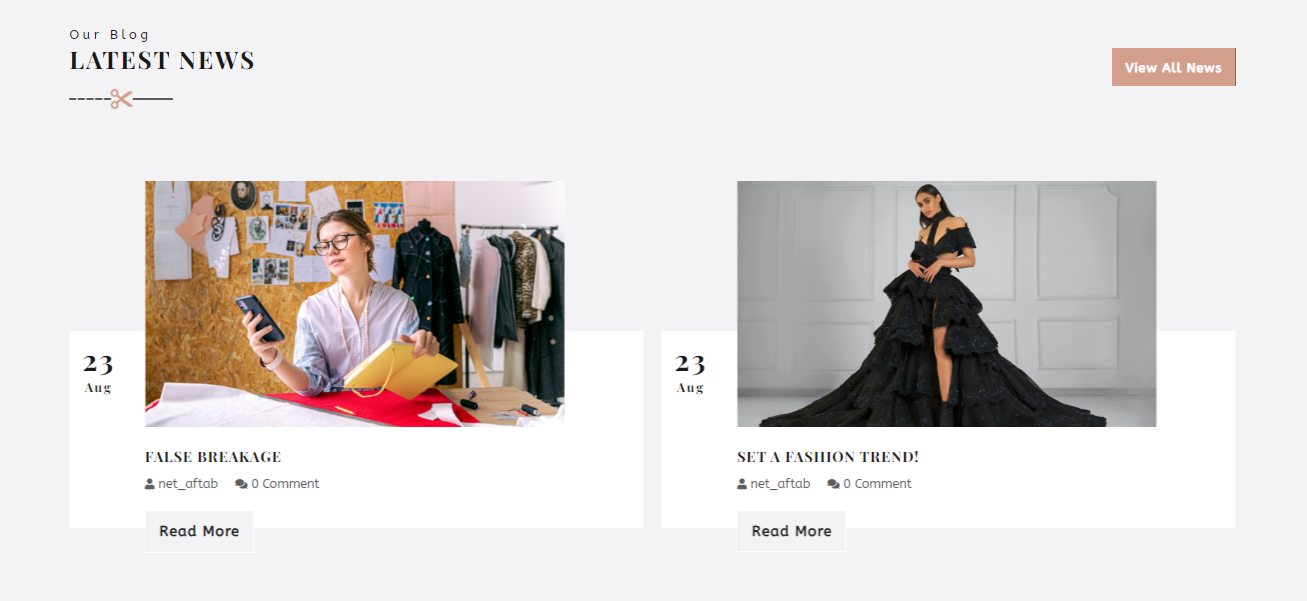Screen dimensions: 1307x601
Task: Click the Our Blog label
Action: point(109,35)
